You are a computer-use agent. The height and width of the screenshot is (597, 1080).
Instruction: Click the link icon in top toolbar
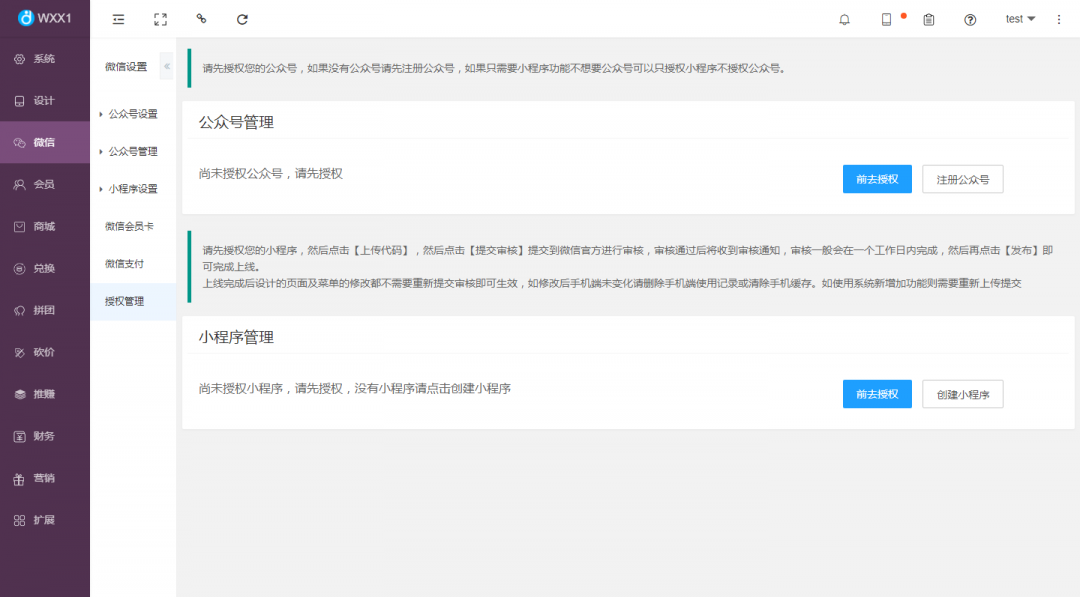point(201,19)
